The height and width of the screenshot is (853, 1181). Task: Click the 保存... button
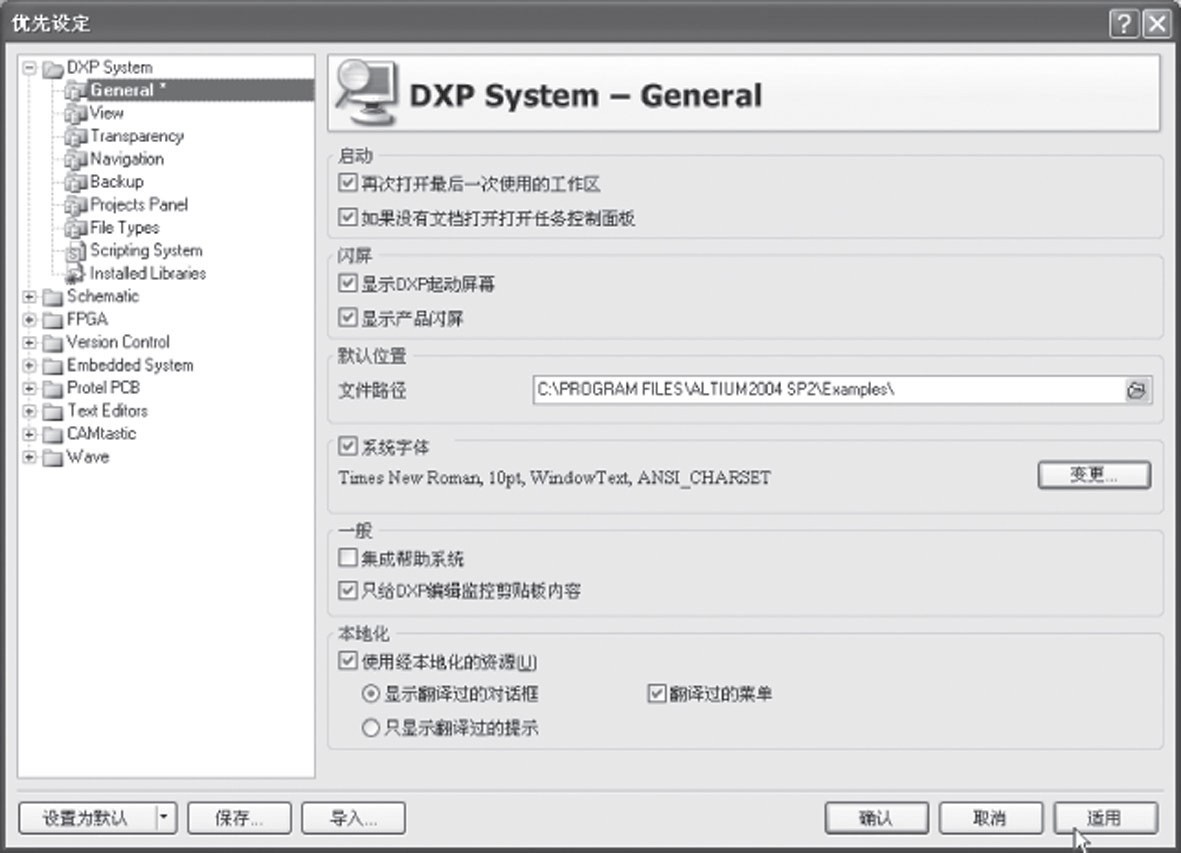pos(240,818)
